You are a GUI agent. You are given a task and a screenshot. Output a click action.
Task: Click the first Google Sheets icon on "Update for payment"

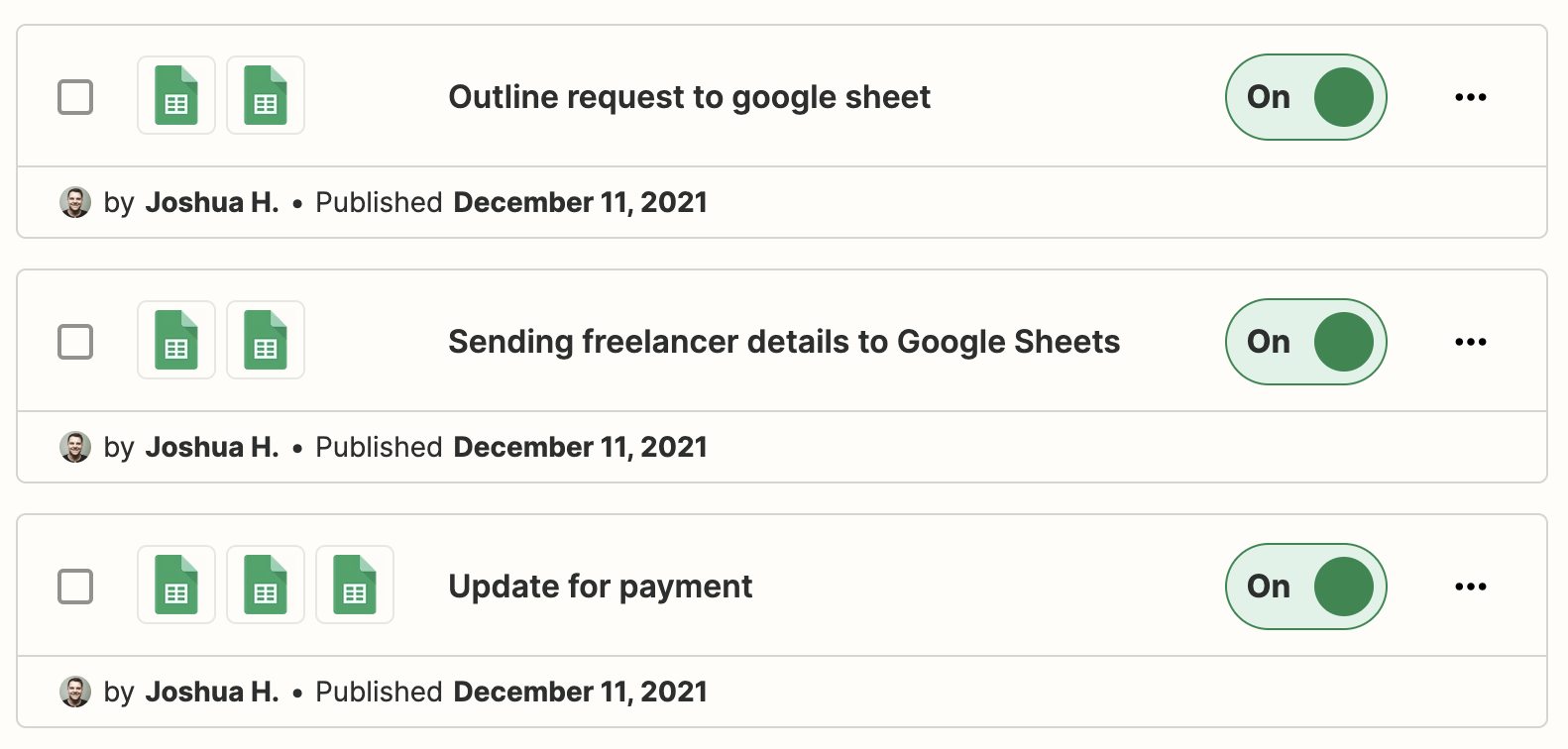click(176, 585)
